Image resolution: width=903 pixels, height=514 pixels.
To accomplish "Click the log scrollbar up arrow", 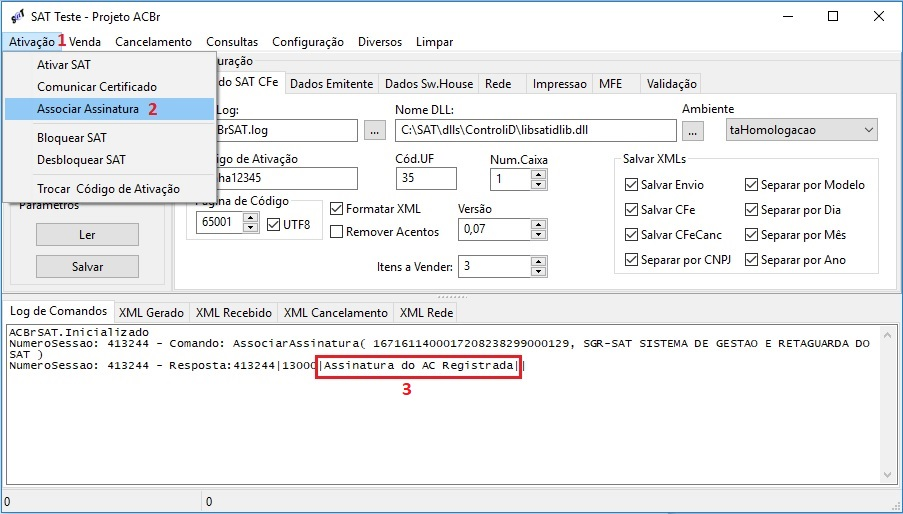I will (x=887, y=335).
